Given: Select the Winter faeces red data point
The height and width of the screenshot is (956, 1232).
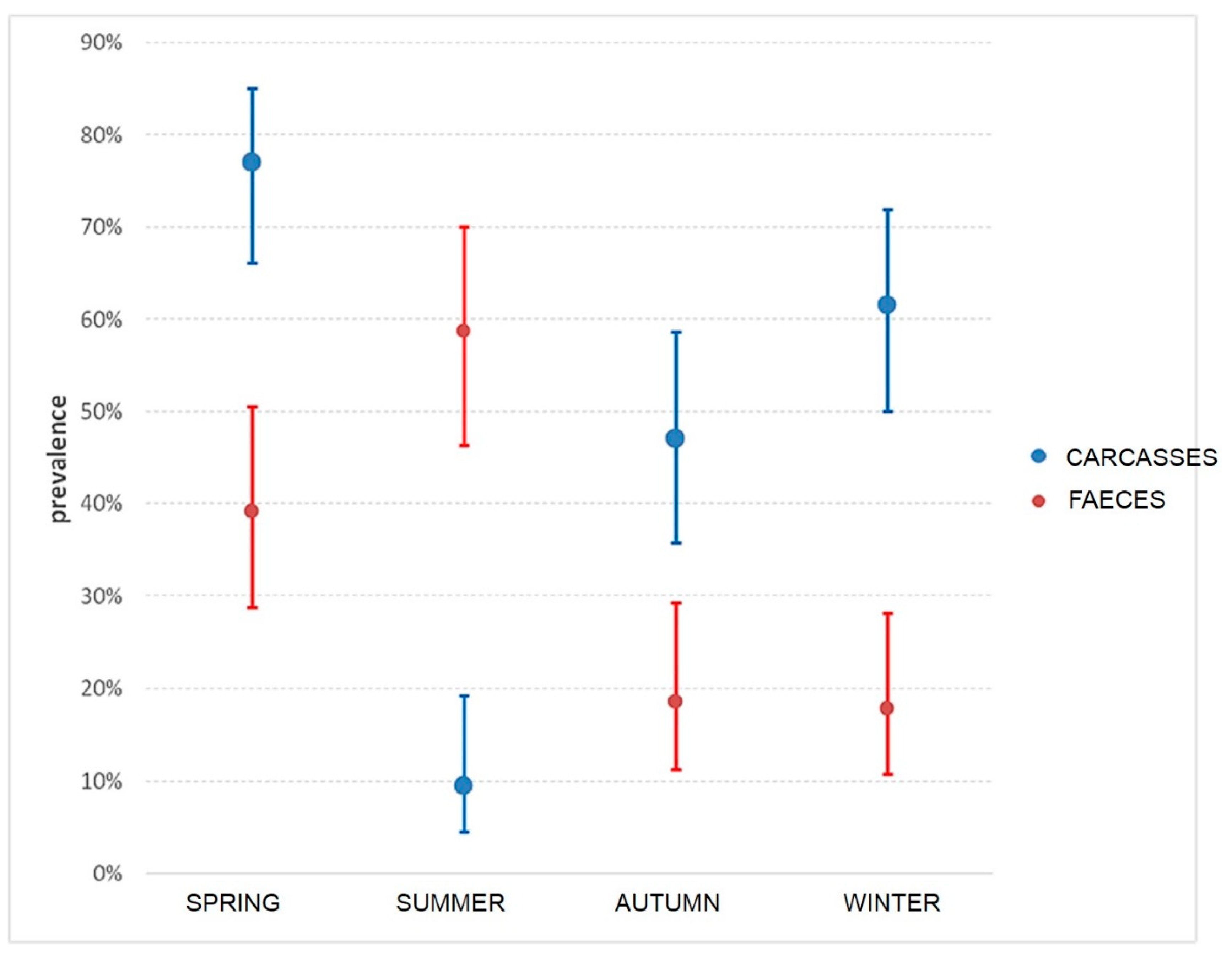Looking at the screenshot, I should [x=887, y=708].
